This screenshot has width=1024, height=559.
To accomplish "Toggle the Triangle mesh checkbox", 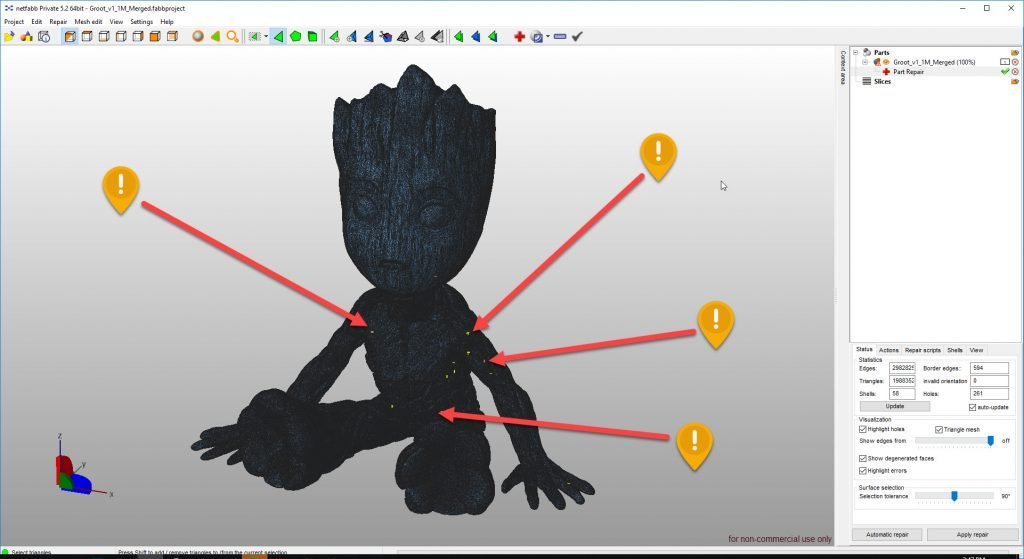I will click(938, 429).
